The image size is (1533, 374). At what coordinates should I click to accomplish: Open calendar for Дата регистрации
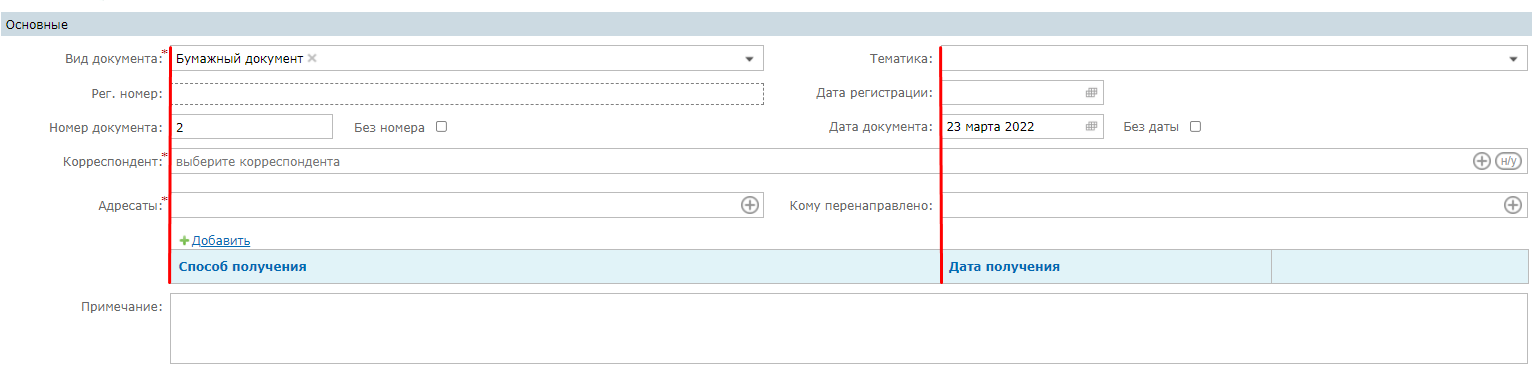point(1091,93)
